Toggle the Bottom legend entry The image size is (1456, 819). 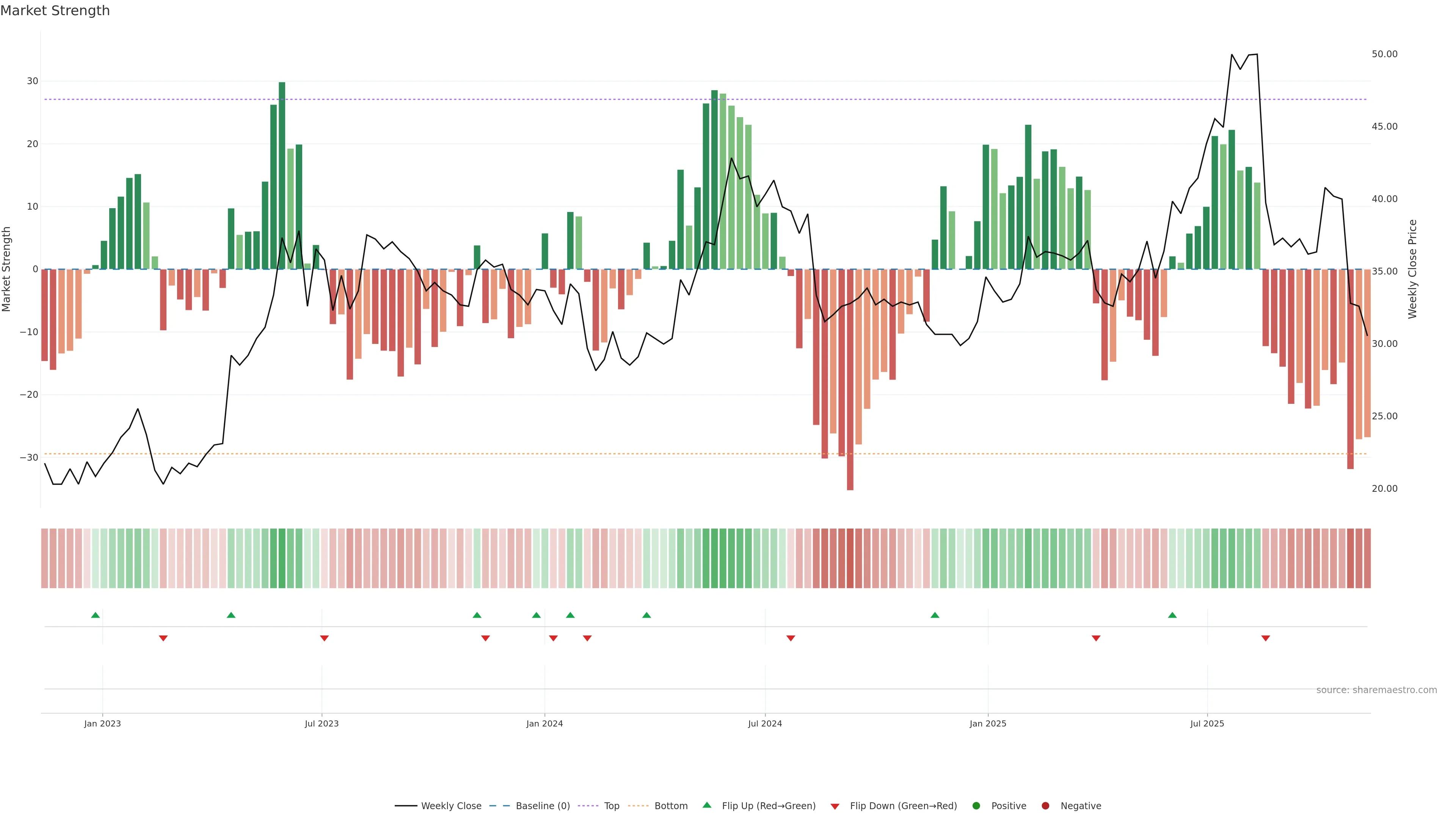(671, 806)
